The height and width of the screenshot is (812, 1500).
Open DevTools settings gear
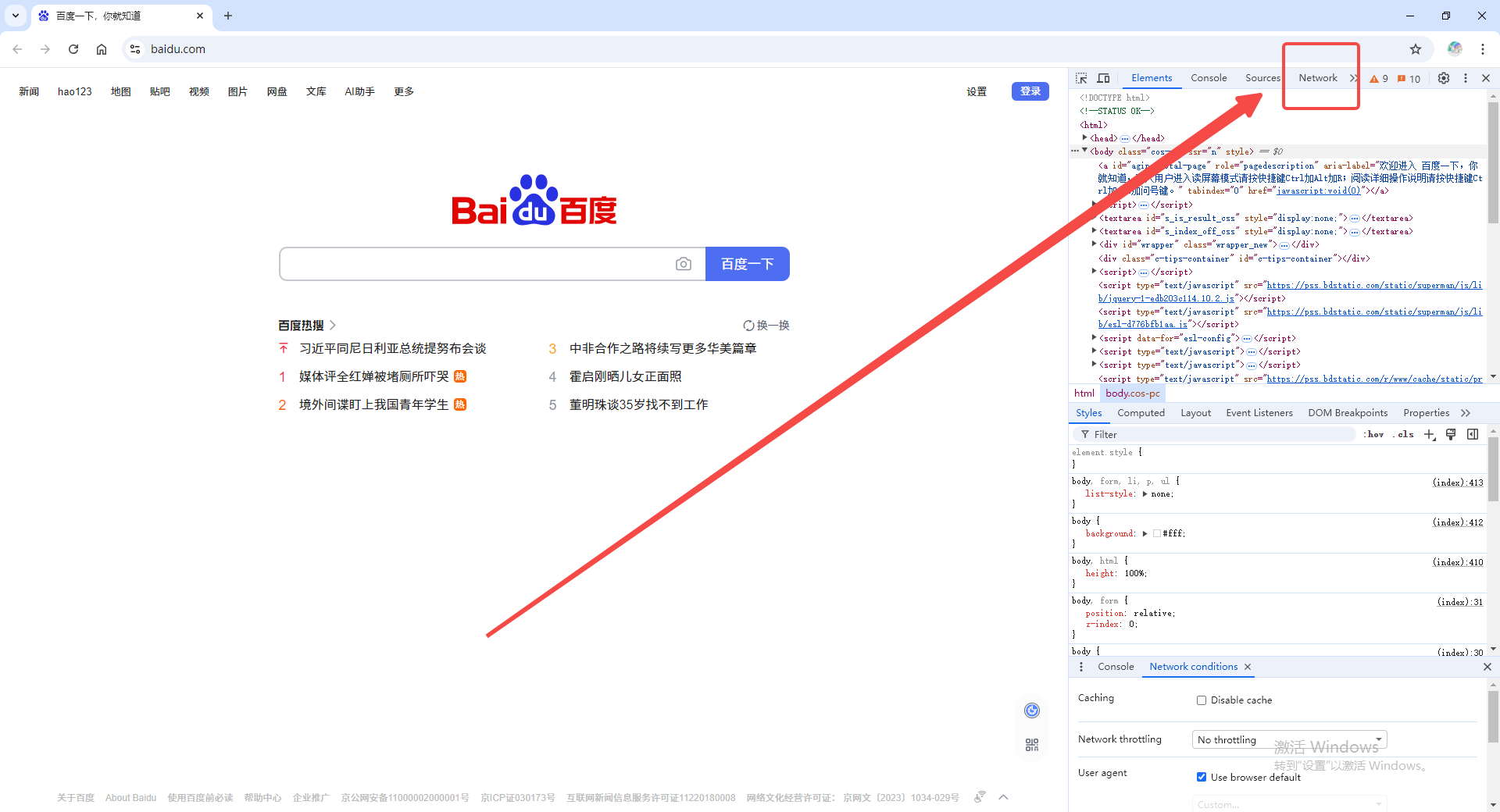tap(1444, 78)
